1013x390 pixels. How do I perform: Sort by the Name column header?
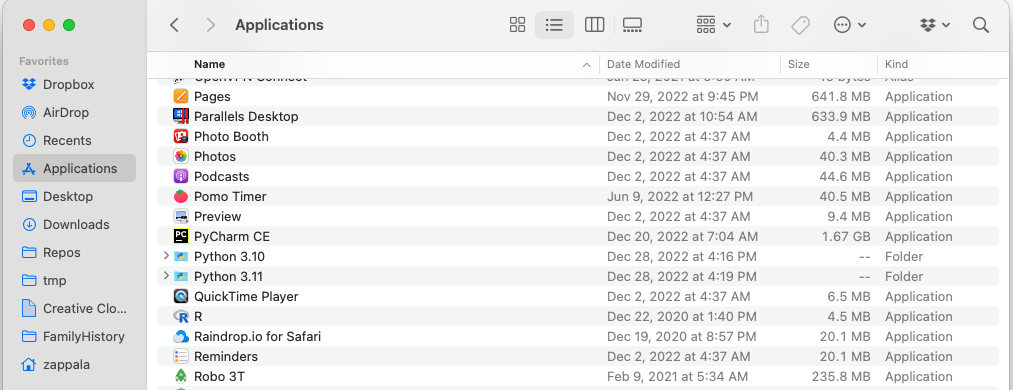point(209,65)
